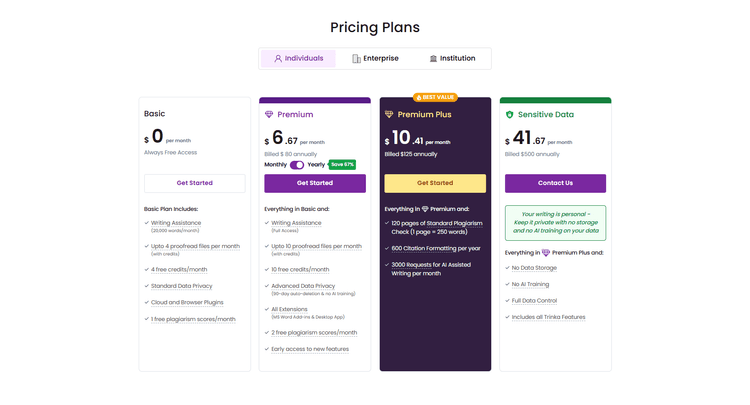
Task: Click the Enterprise tab building icon
Action: click(356, 59)
